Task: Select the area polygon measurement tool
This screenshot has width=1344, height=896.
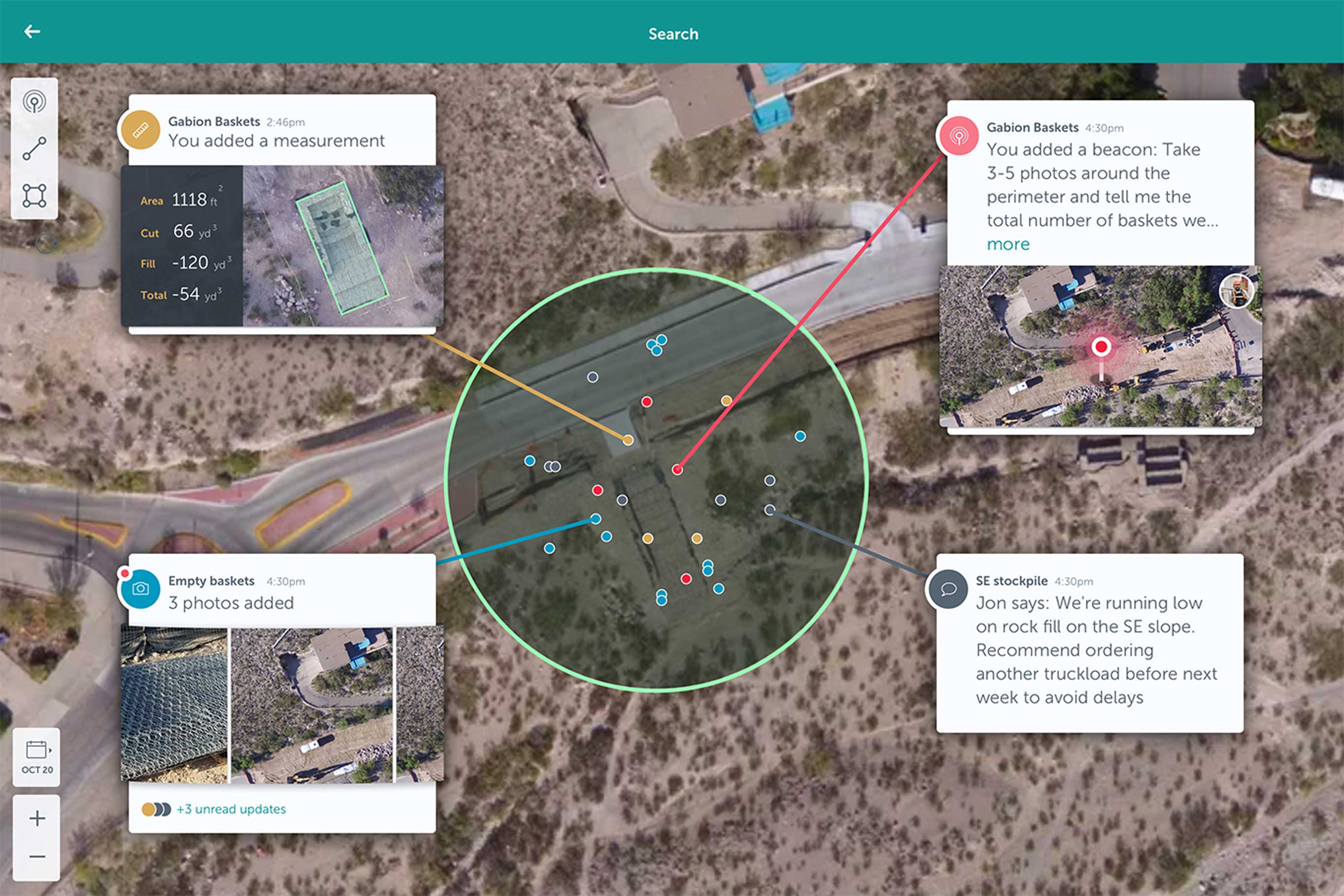Action: click(x=34, y=195)
